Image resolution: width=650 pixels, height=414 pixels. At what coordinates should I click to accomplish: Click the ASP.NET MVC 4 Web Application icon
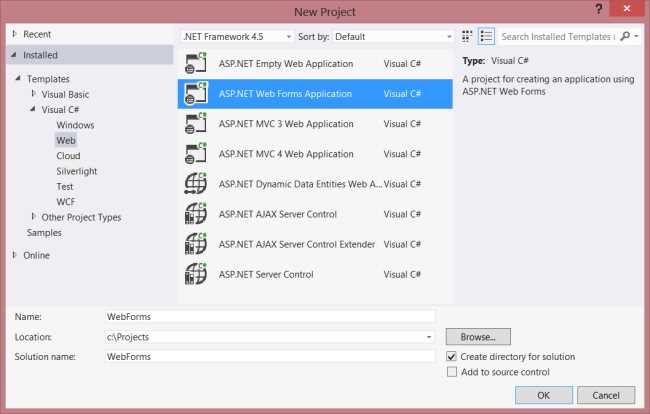click(x=196, y=154)
